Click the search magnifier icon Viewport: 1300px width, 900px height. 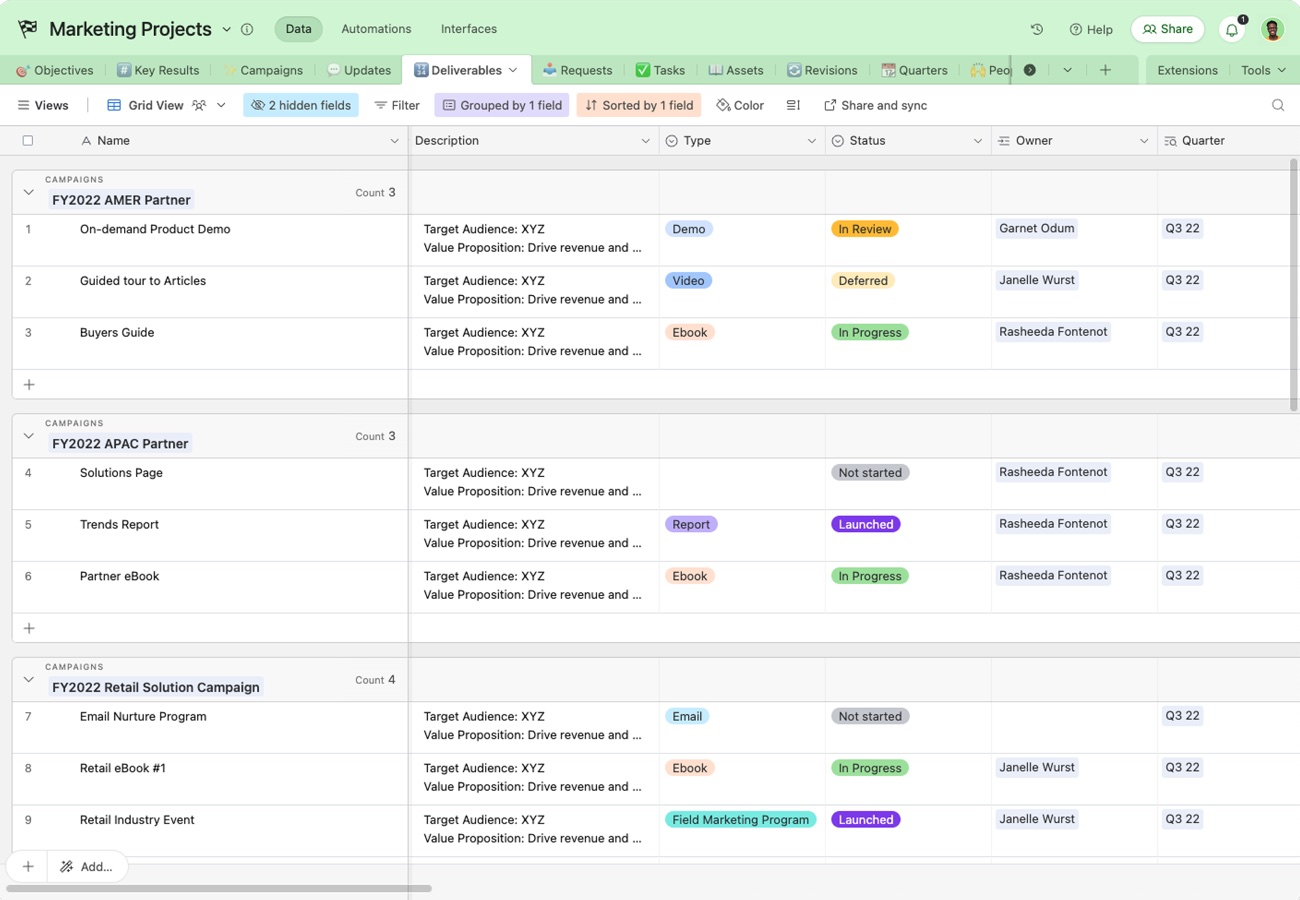point(1278,105)
